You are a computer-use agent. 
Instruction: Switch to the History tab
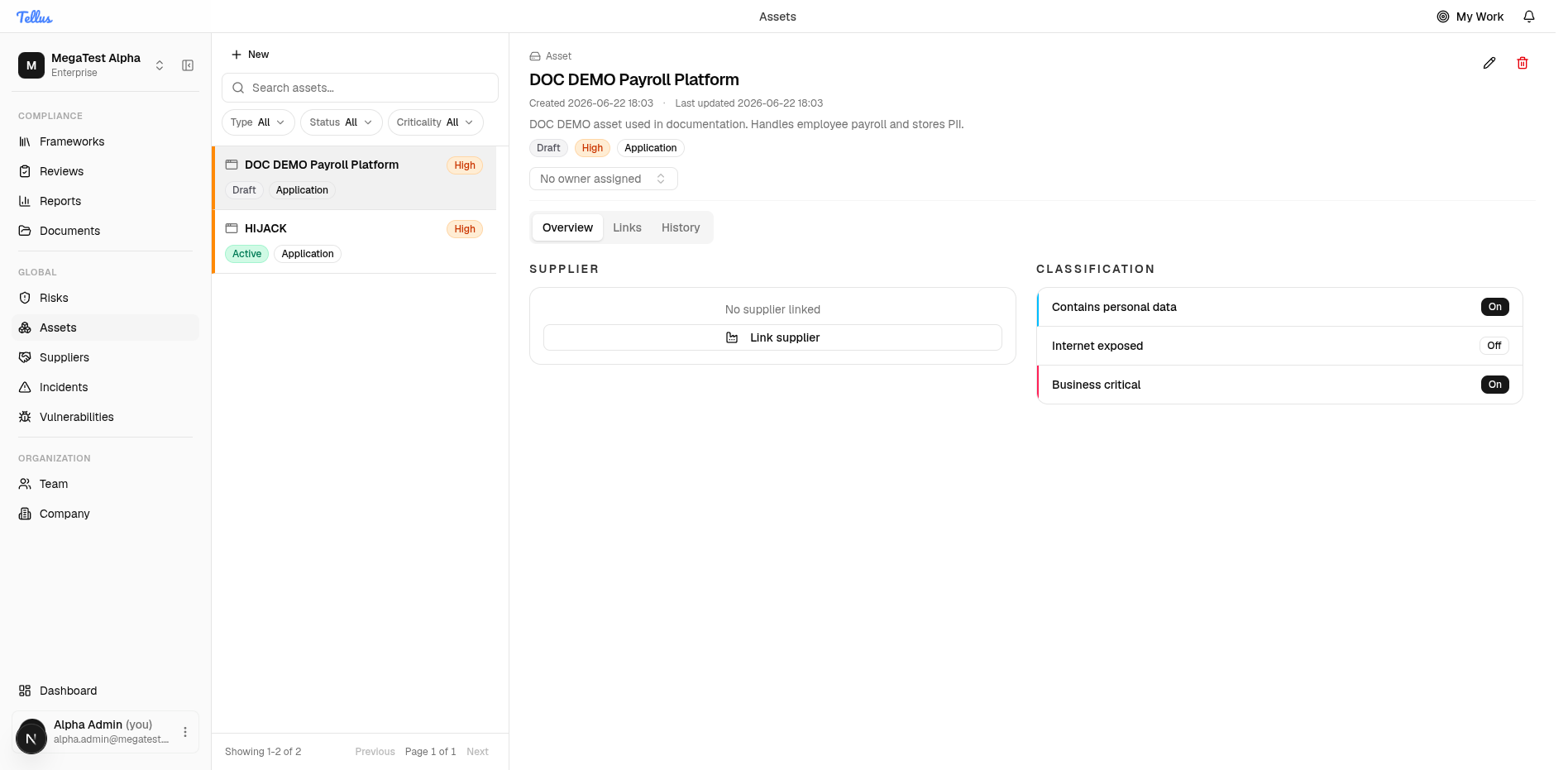[681, 227]
